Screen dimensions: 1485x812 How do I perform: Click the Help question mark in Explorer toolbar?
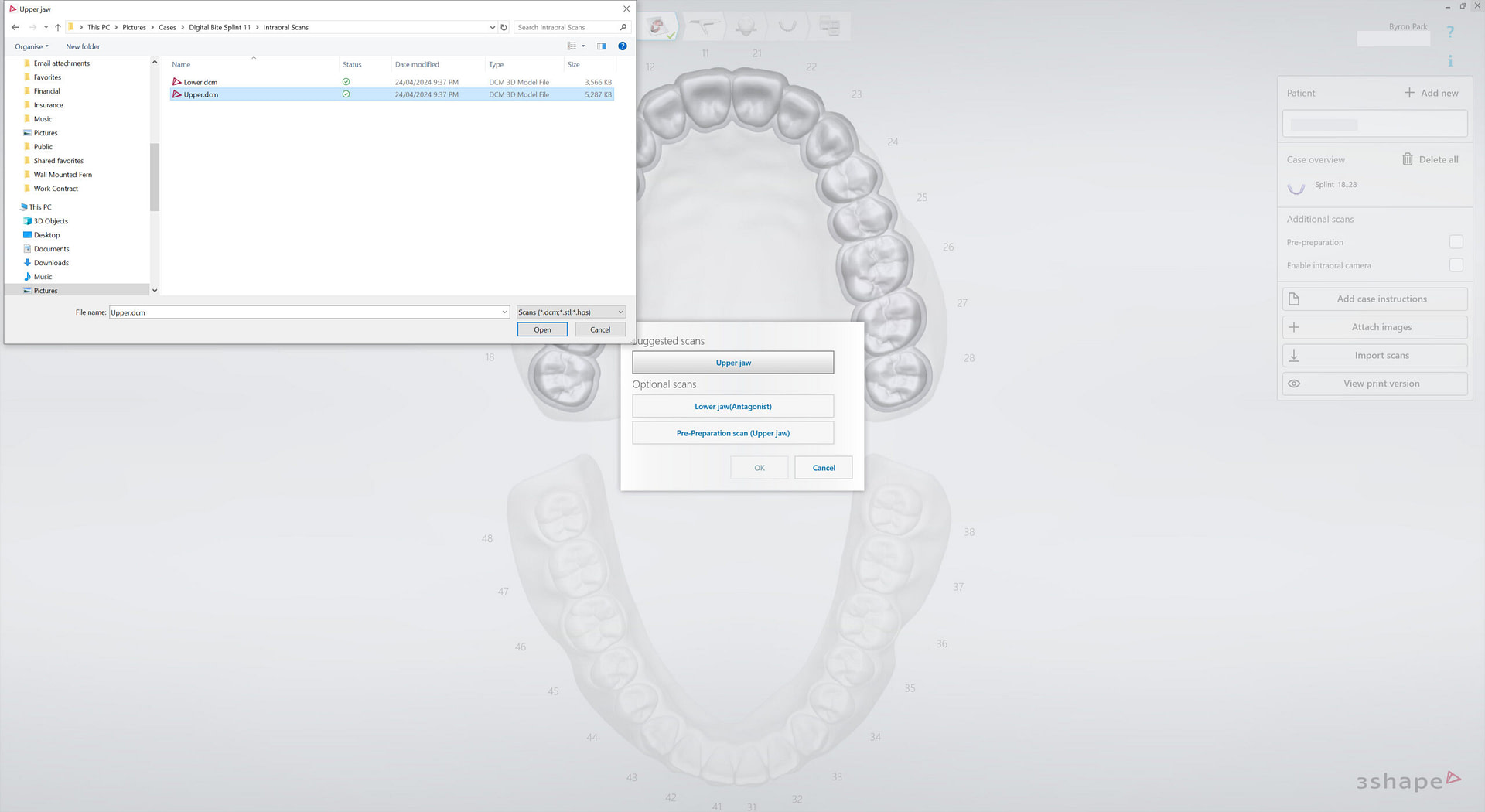[623, 46]
